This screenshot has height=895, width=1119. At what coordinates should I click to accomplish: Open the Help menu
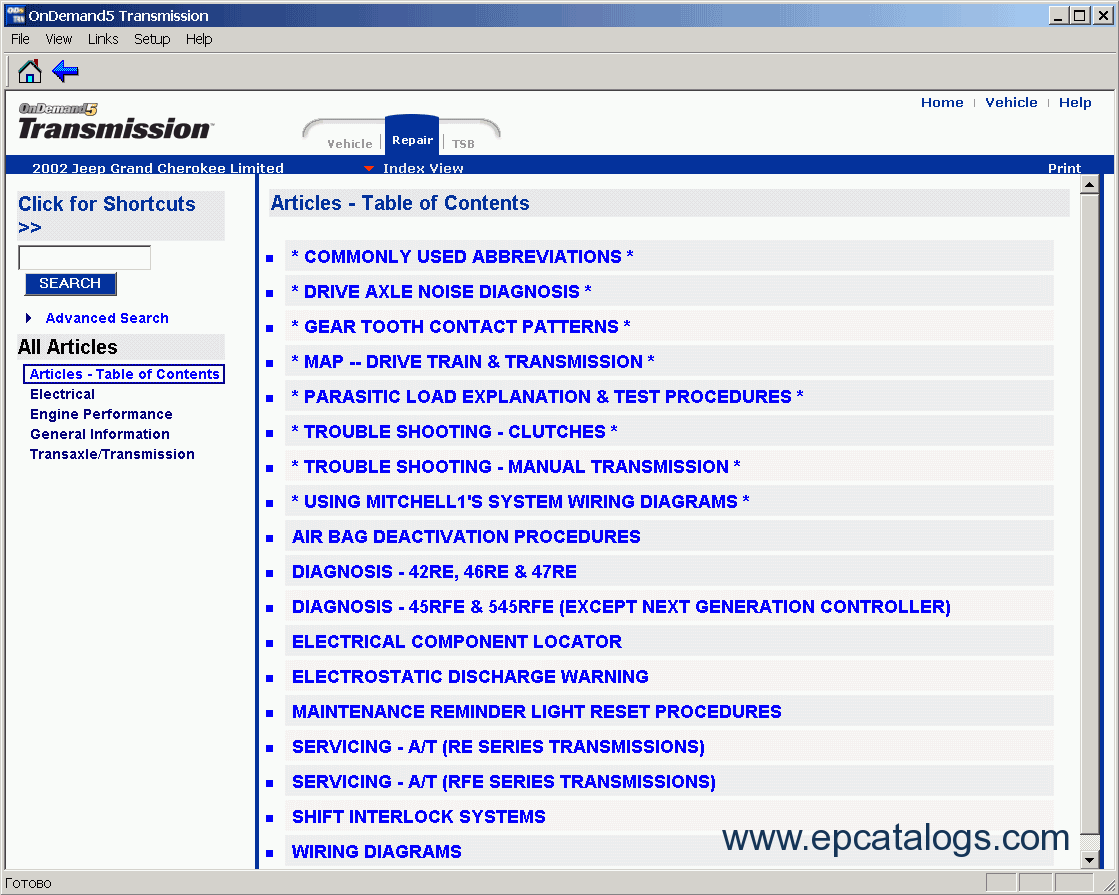click(x=199, y=39)
